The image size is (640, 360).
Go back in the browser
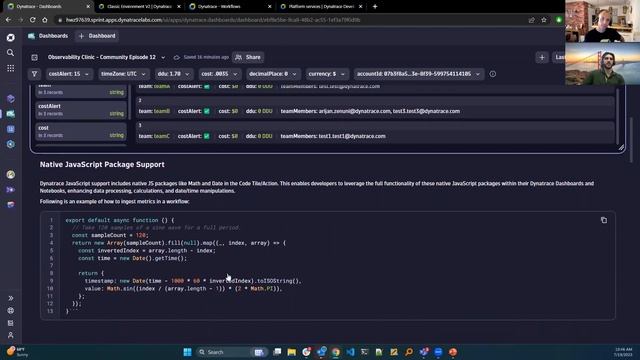pyautogui.click(x=8, y=20)
